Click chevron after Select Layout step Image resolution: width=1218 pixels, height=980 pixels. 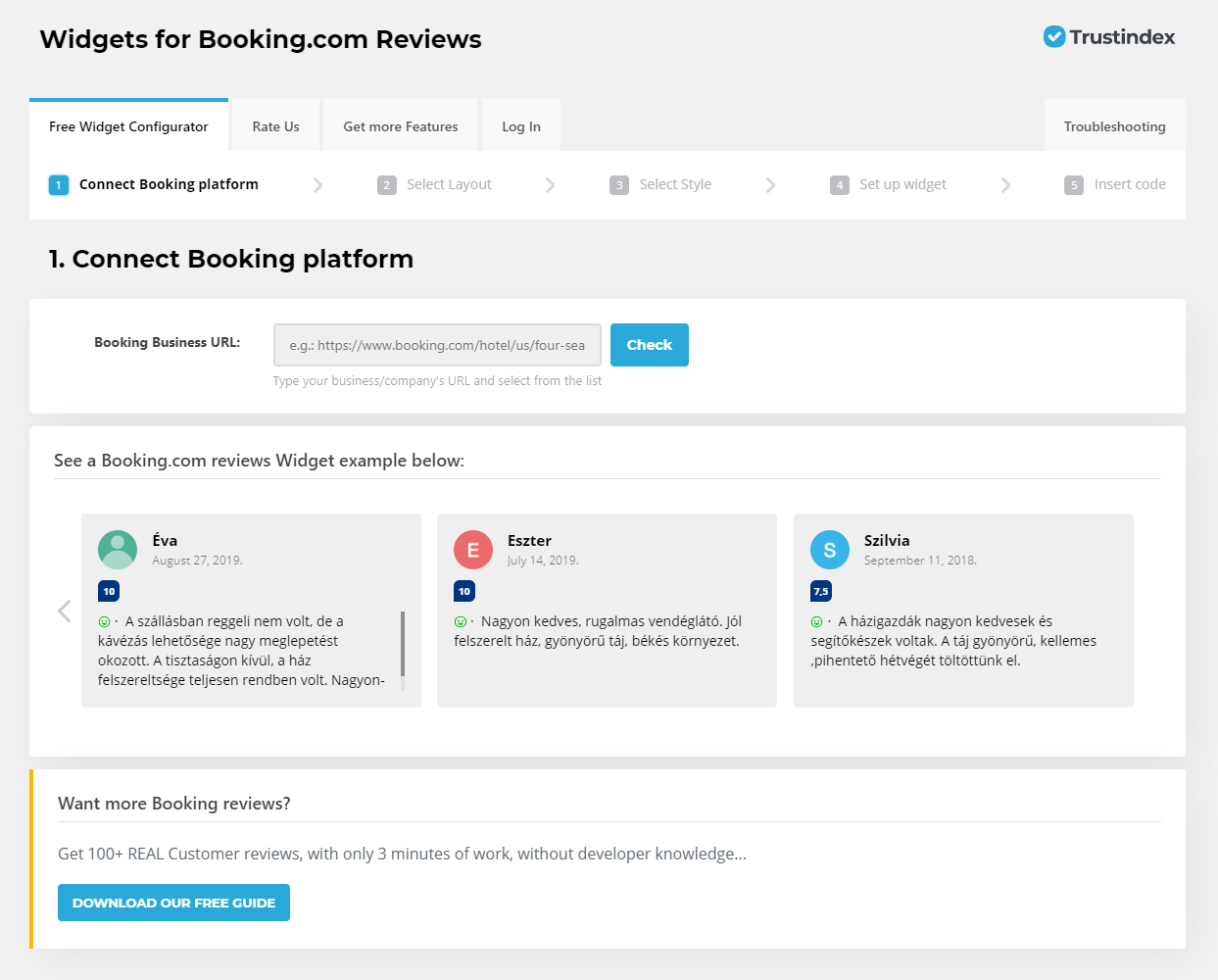[550, 184]
